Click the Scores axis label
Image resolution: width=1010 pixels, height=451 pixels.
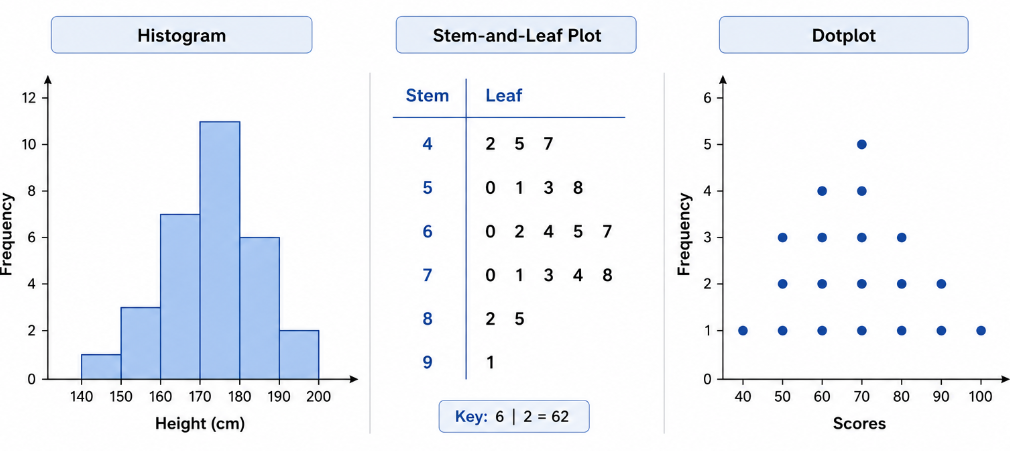[x=859, y=423]
